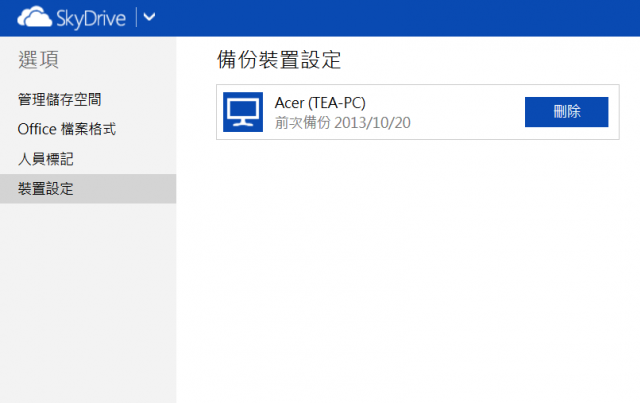Click the blue 刪除 button
Screen dimensions: 640x403
point(567,112)
